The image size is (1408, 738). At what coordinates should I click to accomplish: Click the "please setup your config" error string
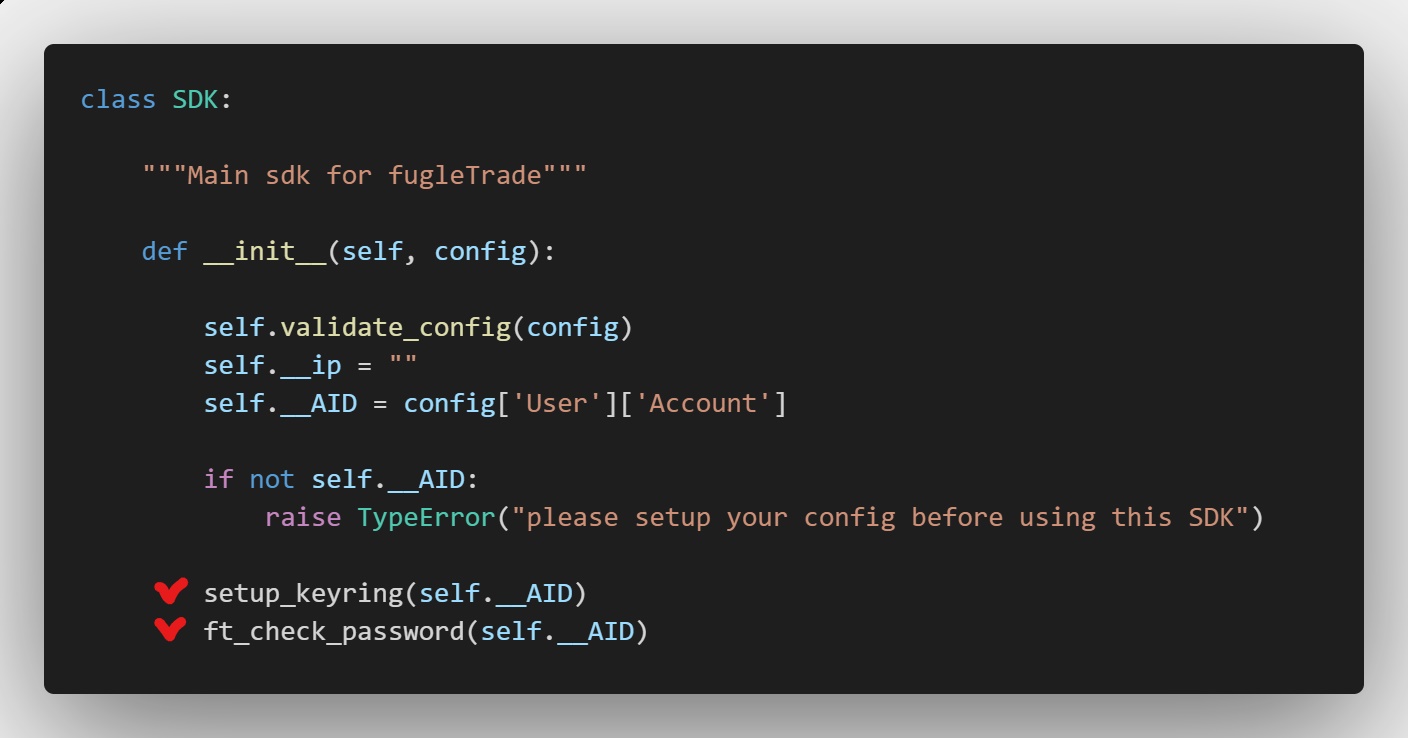[880, 517]
